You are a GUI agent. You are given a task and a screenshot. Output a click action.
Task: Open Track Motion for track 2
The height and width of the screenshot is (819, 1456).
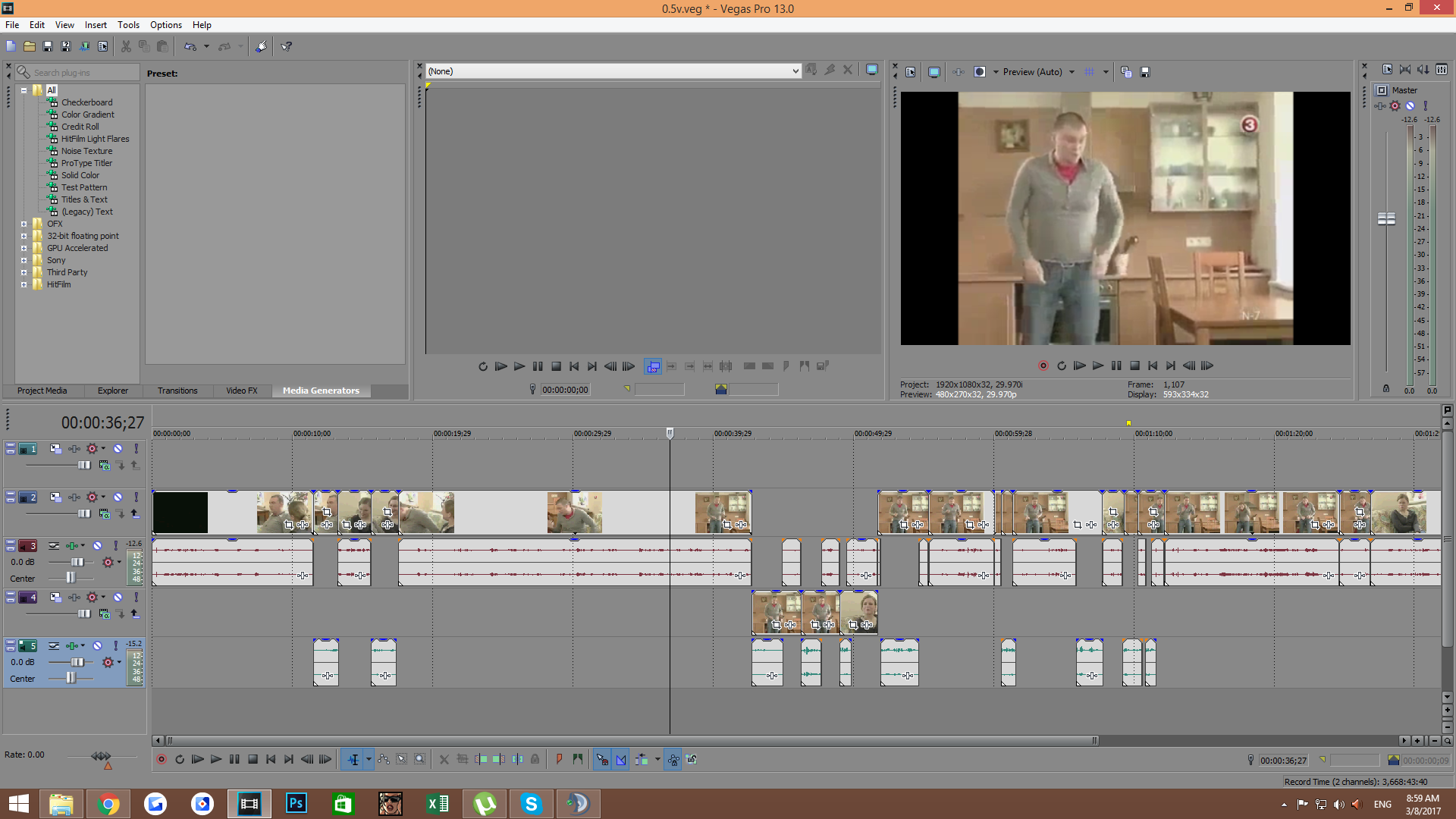point(55,497)
